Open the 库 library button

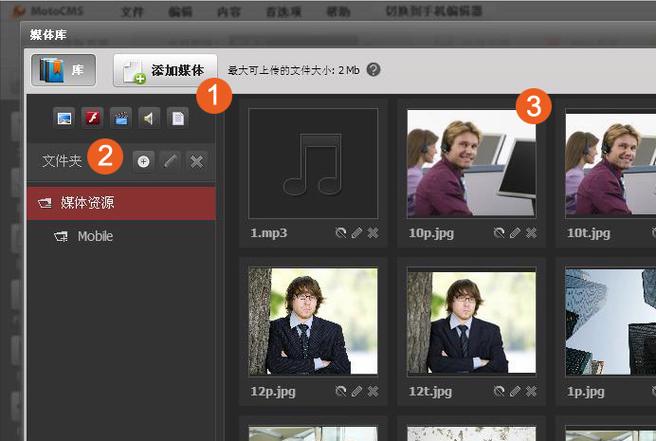(63, 70)
